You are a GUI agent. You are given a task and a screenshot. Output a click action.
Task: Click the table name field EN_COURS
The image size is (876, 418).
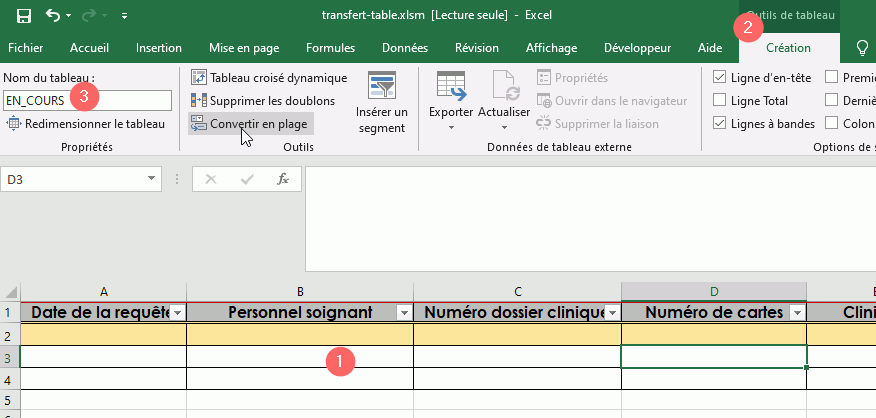coord(87,101)
